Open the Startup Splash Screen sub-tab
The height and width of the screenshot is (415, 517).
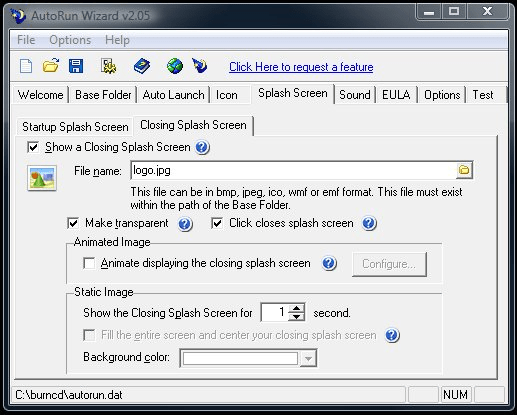75,127
